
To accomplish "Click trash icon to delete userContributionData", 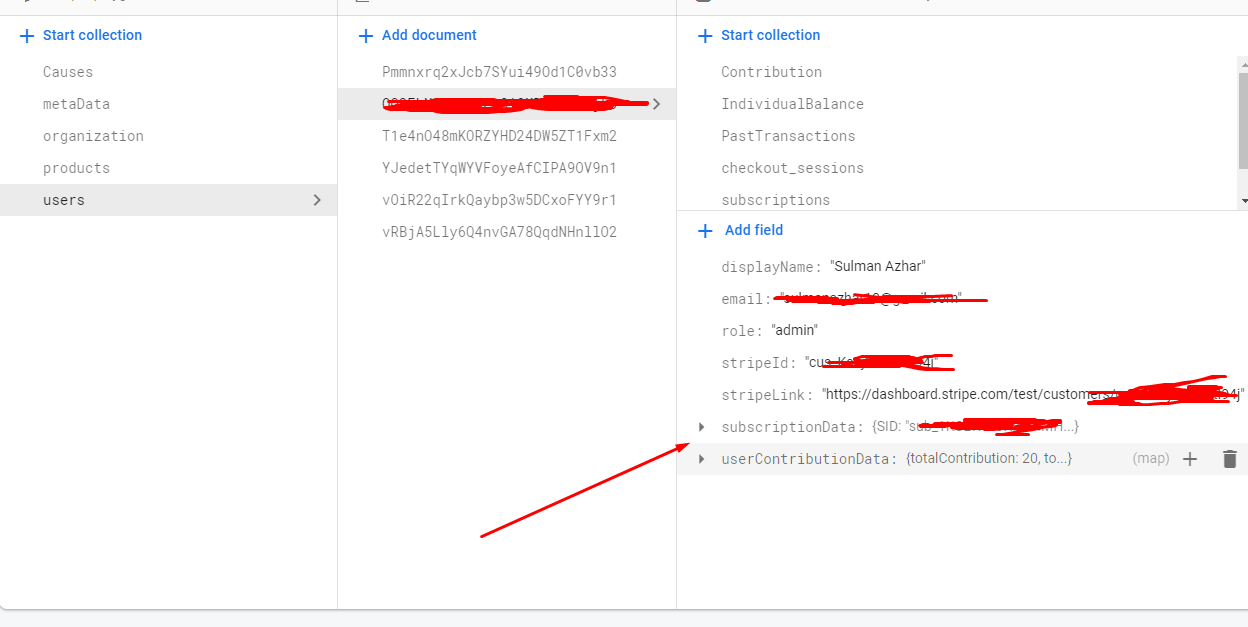I will 1229,458.
